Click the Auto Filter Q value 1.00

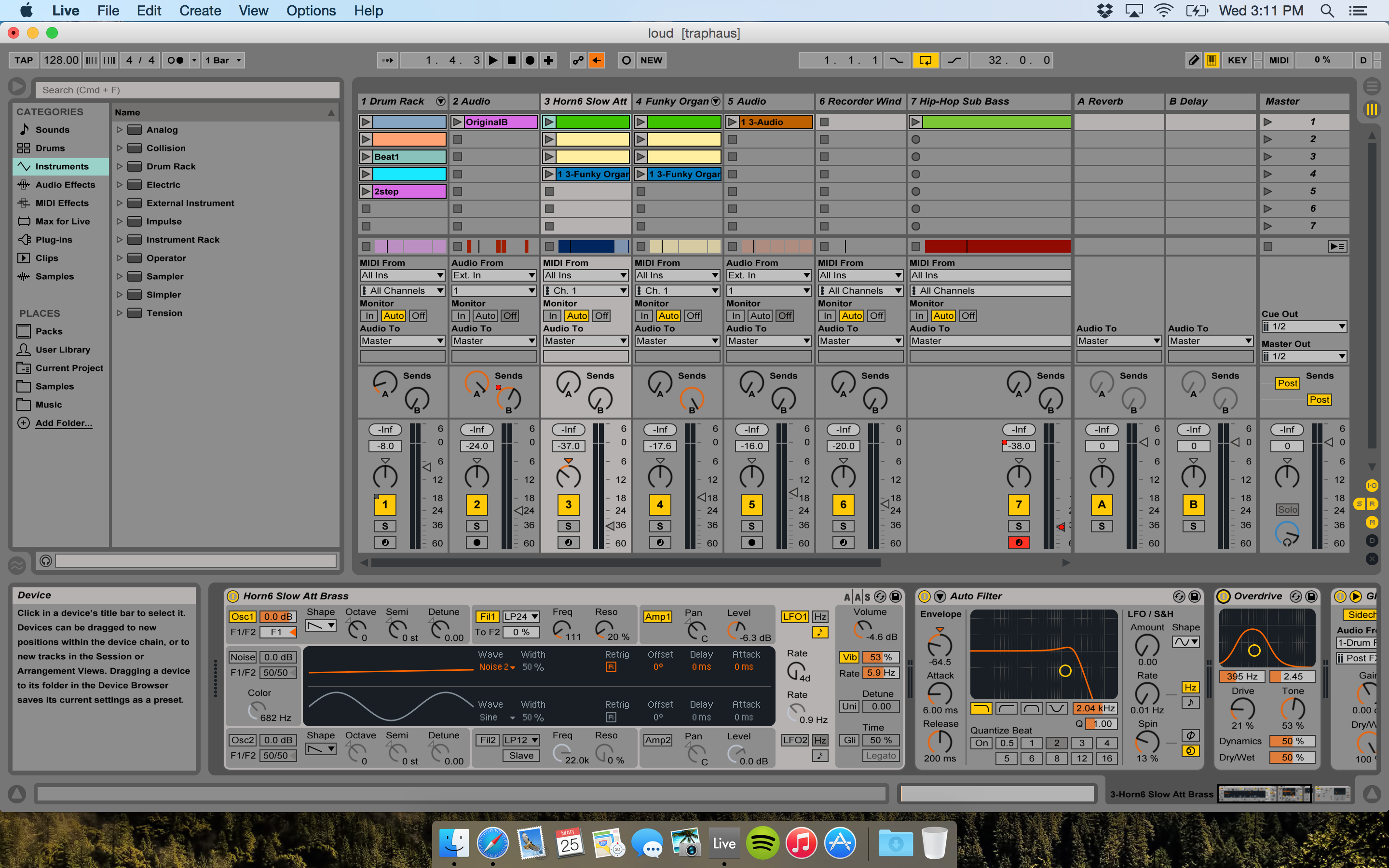(1102, 724)
